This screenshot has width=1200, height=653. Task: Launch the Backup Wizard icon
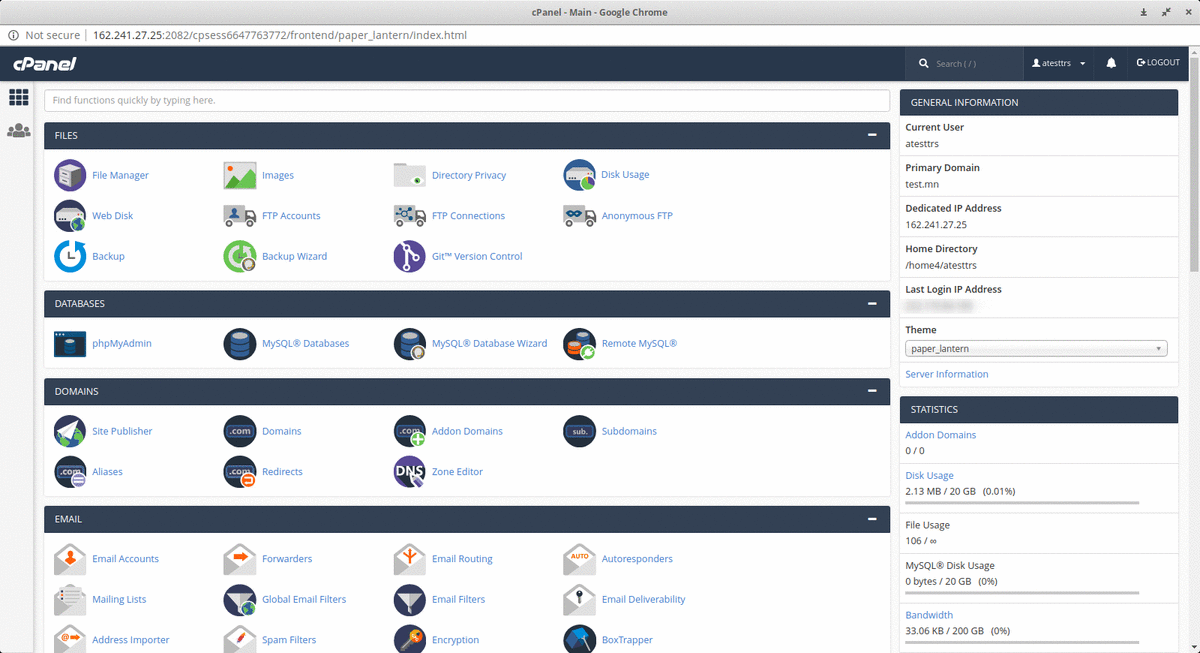coord(240,256)
